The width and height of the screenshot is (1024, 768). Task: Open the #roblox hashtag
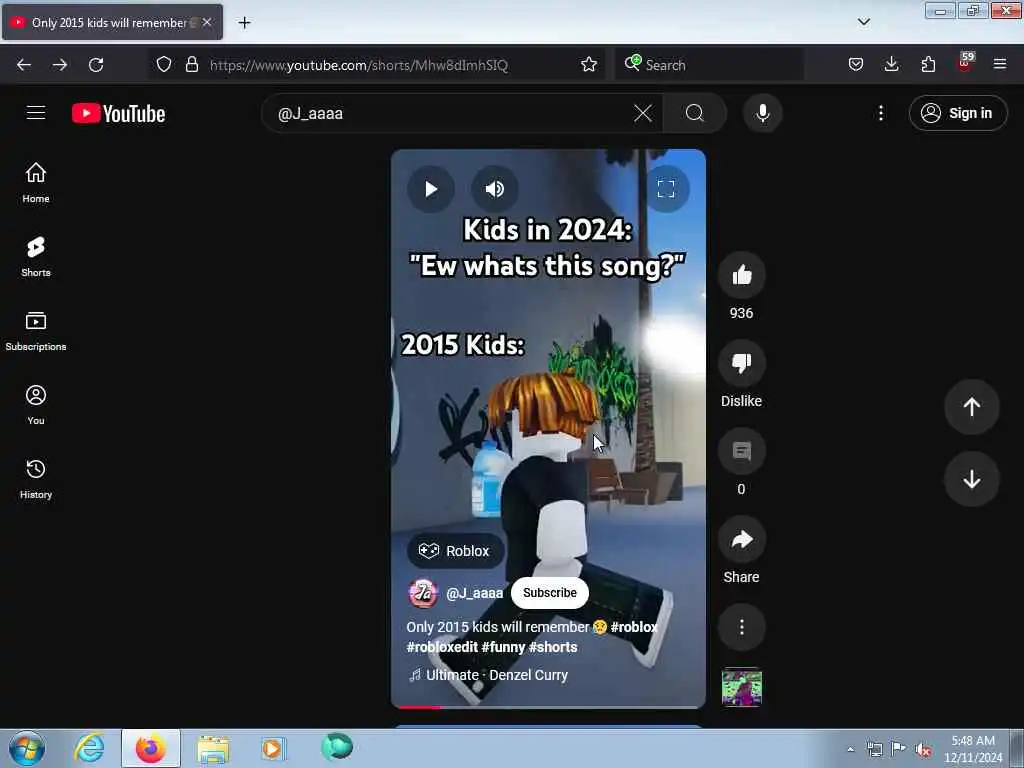(x=633, y=627)
